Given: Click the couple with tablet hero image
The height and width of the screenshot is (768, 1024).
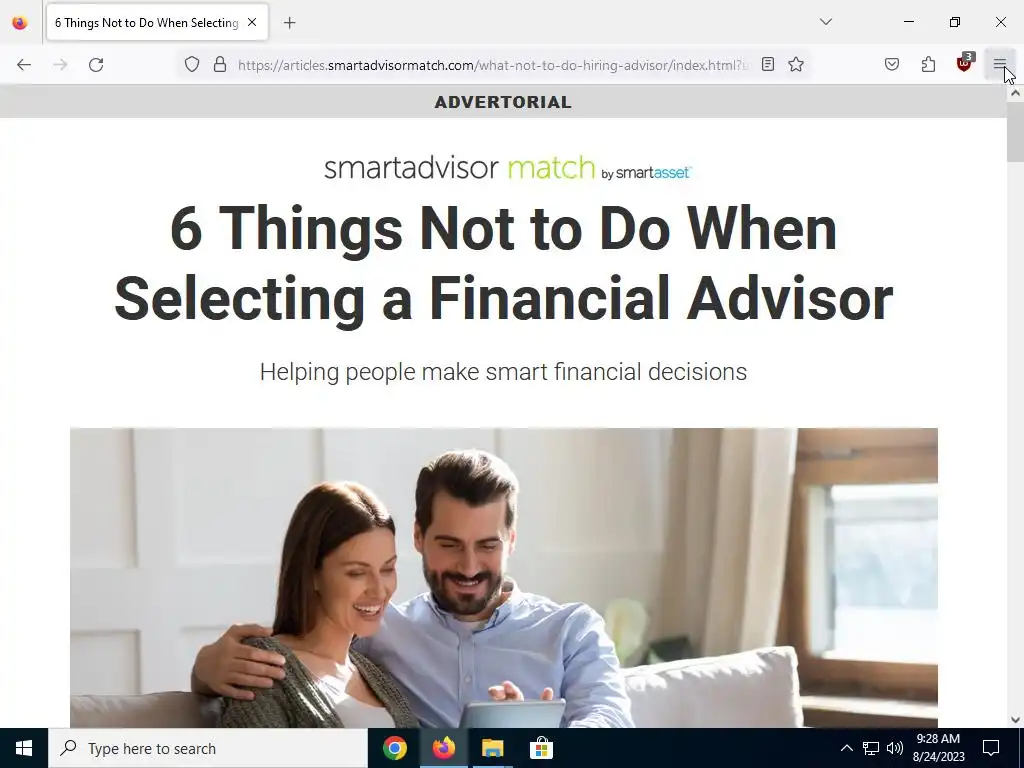Looking at the screenshot, I should (504, 578).
